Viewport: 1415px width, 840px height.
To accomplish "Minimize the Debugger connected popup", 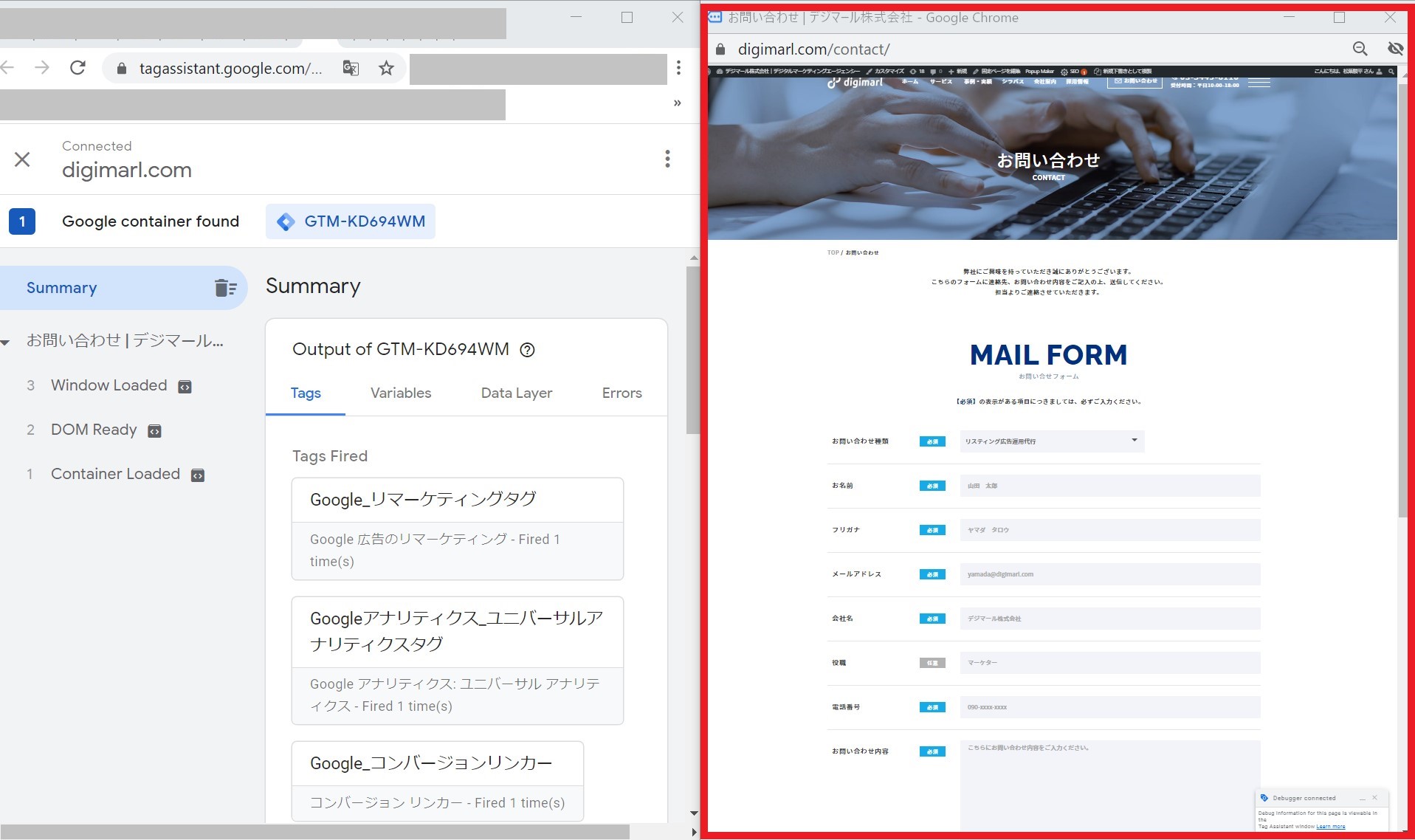I will (x=1363, y=798).
